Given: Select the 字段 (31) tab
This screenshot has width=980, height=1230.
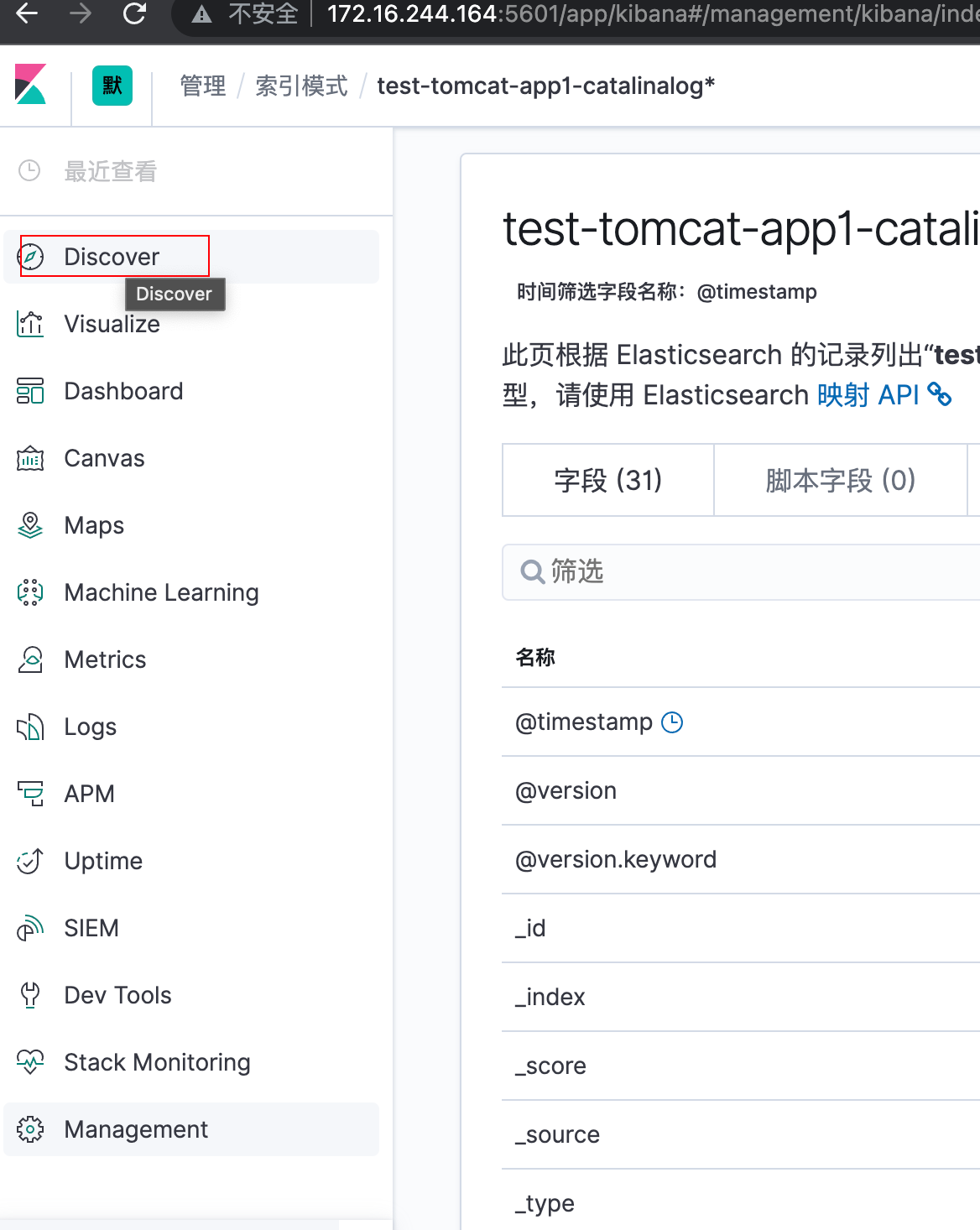Looking at the screenshot, I should click(x=608, y=480).
